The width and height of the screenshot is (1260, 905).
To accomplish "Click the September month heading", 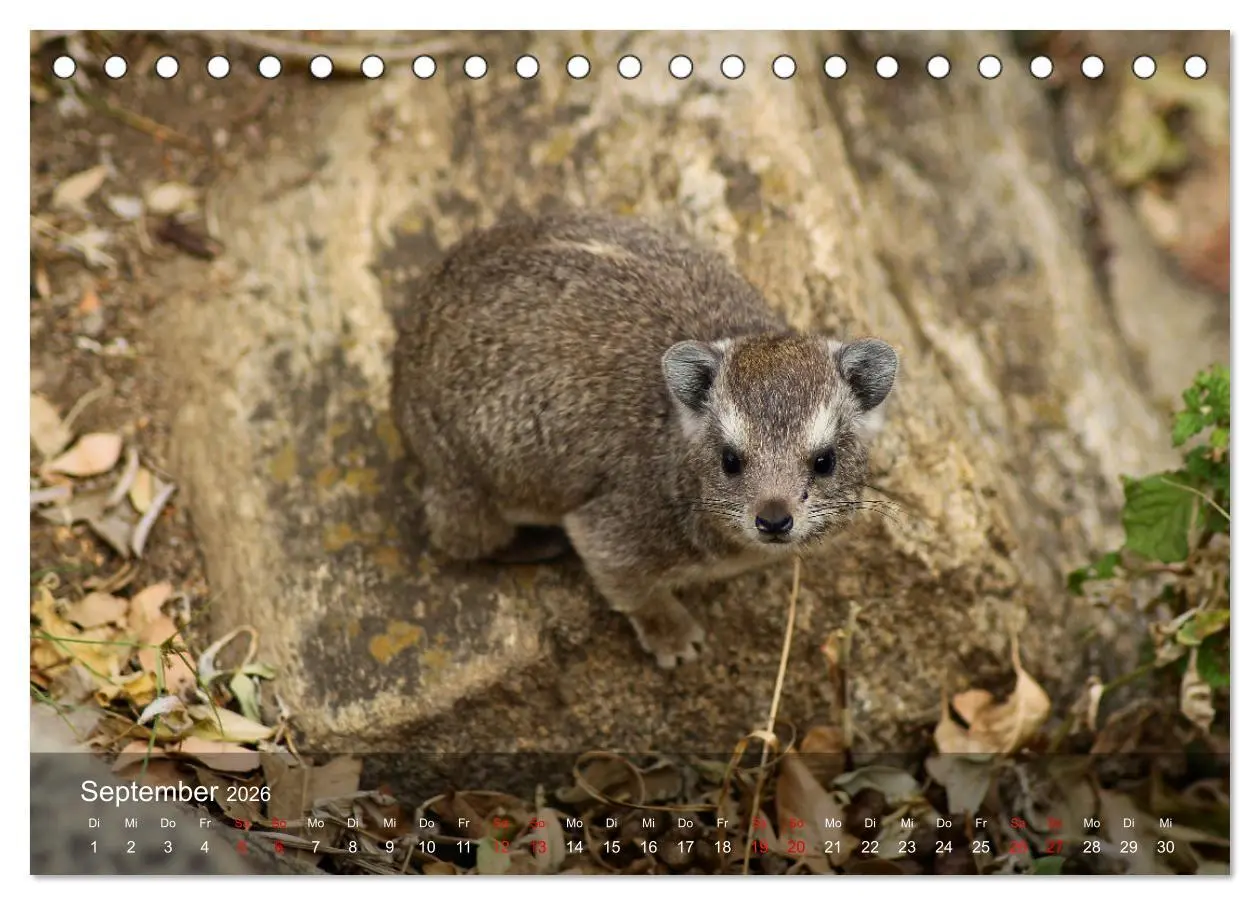I will click(x=149, y=792).
